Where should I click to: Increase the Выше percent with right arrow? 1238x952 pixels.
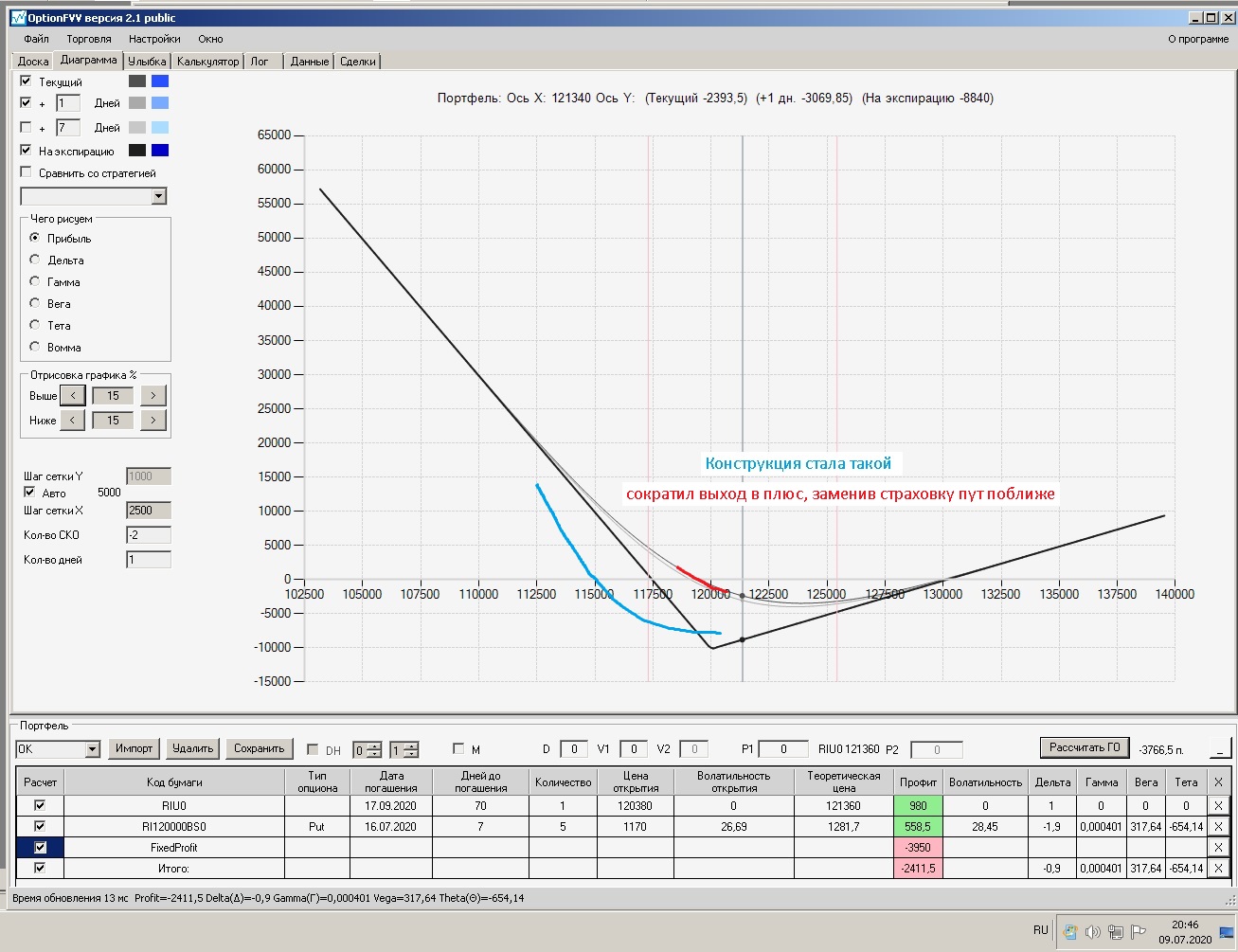[153, 395]
